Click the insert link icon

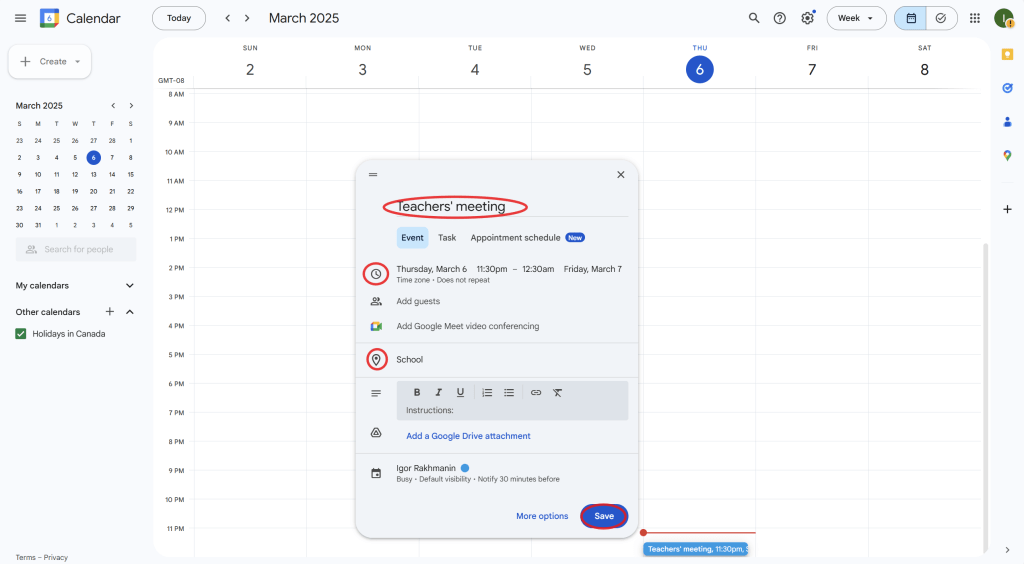[536, 393]
